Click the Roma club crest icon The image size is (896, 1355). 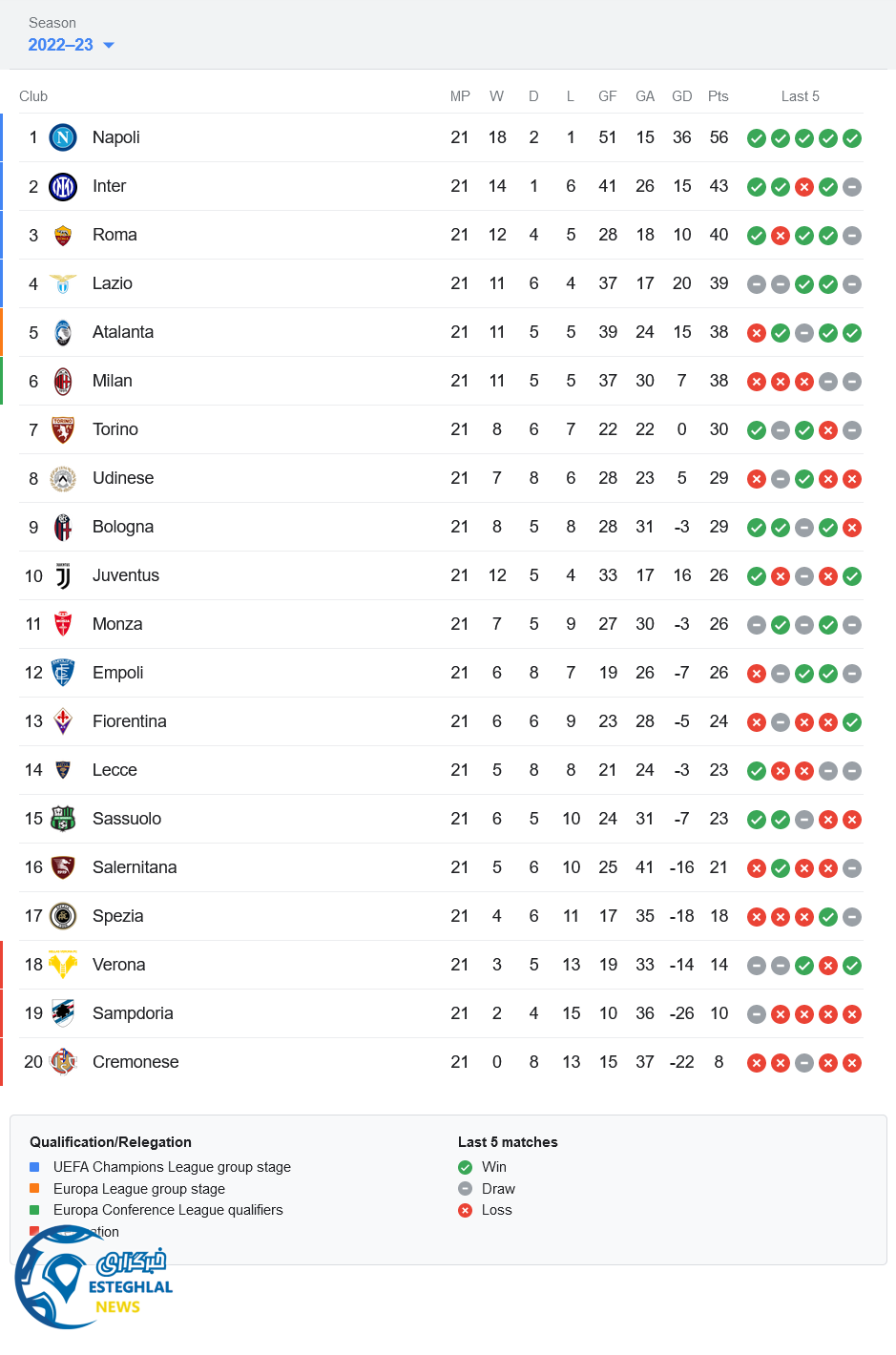coord(63,235)
